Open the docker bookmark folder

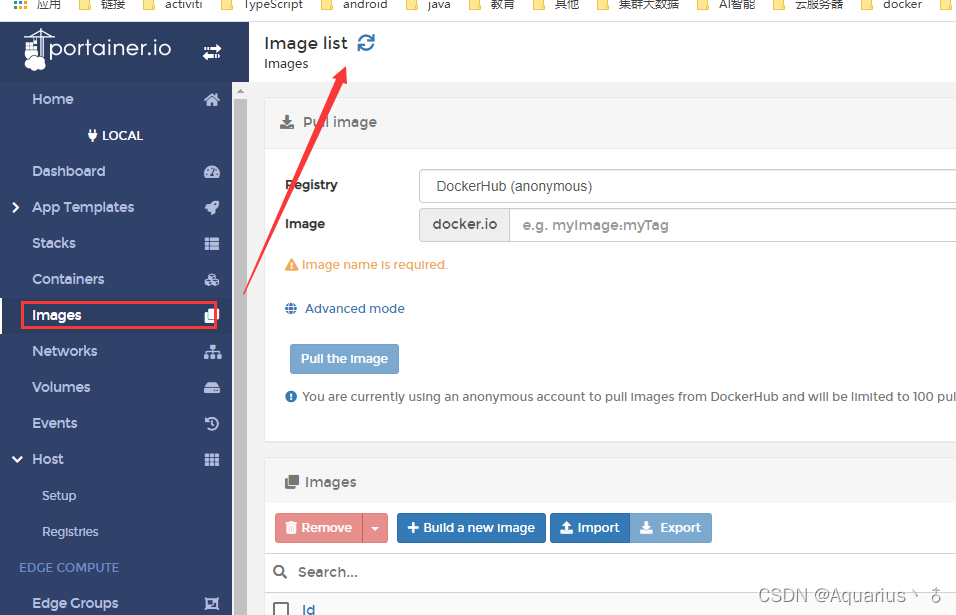[891, 5]
